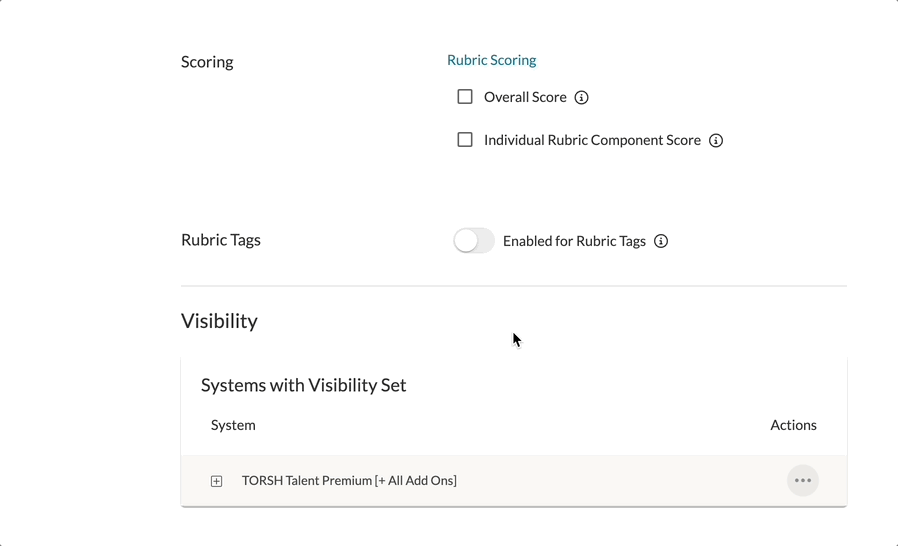Check the Overall Score checkbox

click(x=465, y=97)
